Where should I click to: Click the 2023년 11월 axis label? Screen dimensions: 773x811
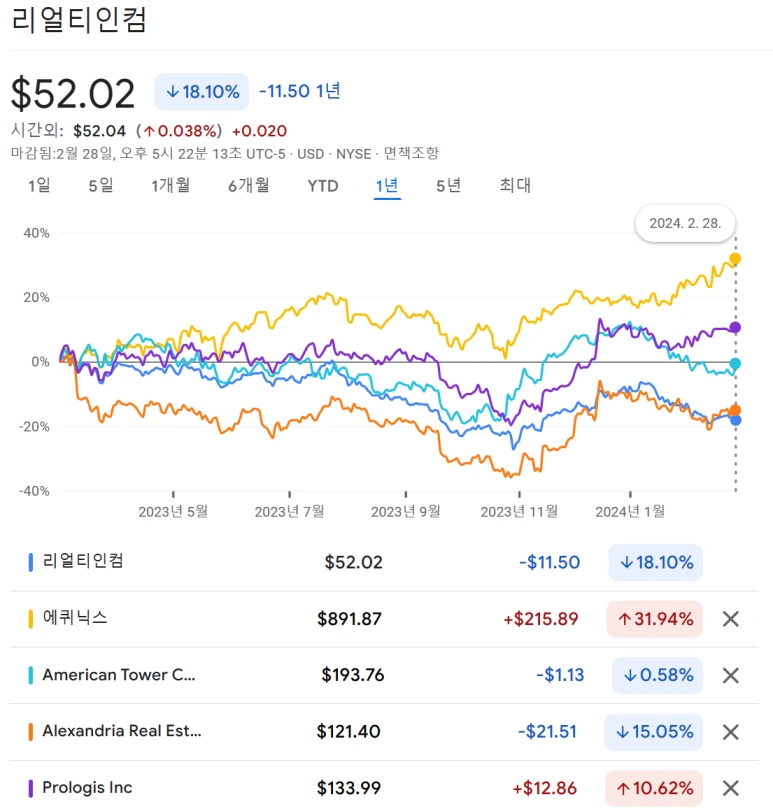pos(519,512)
